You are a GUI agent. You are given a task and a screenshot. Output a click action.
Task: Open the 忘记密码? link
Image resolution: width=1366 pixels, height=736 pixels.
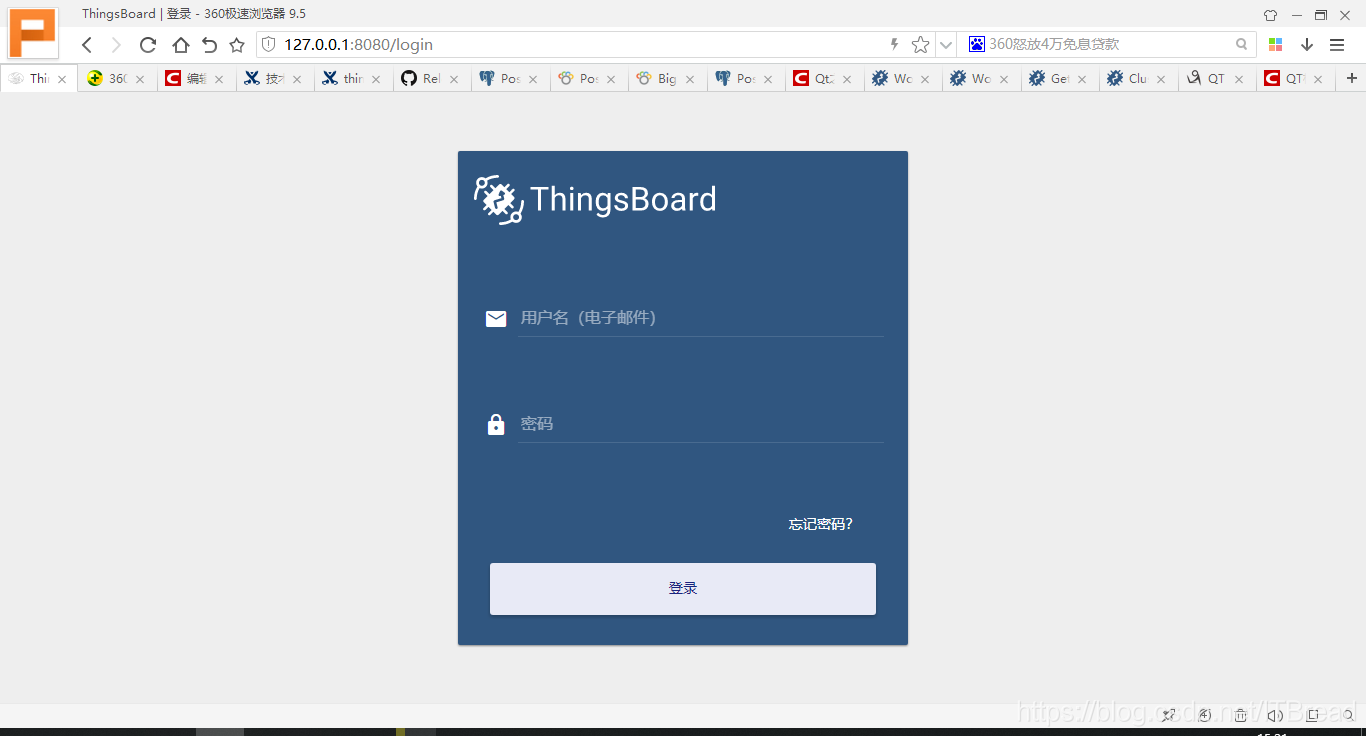820,524
